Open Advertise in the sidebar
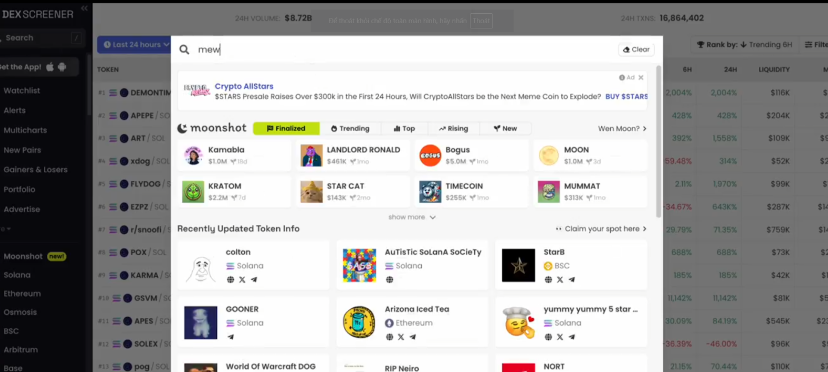Viewport: 828px width, 372px height. click(22, 210)
